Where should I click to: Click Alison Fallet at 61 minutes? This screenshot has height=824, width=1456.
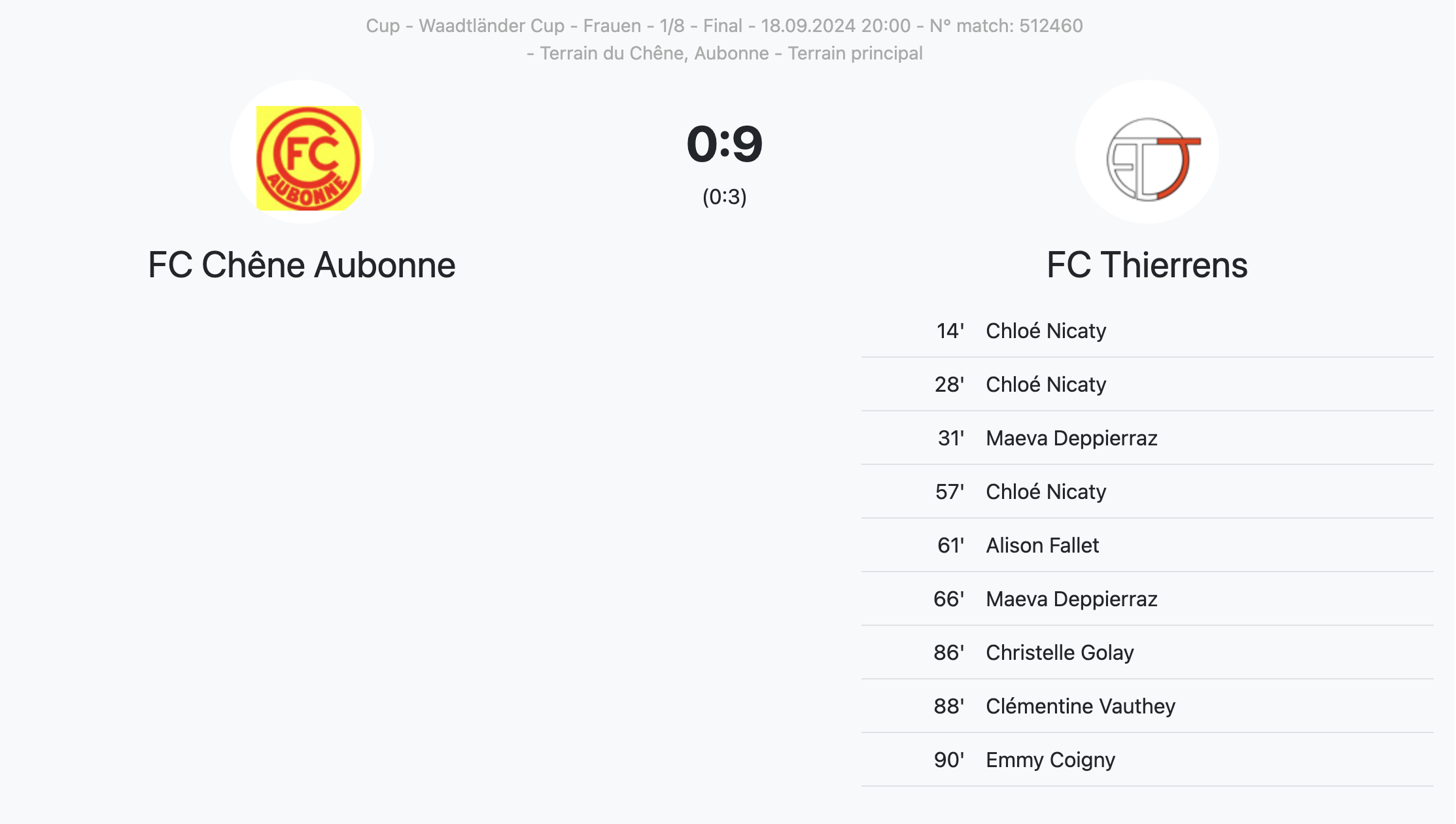(x=1043, y=545)
